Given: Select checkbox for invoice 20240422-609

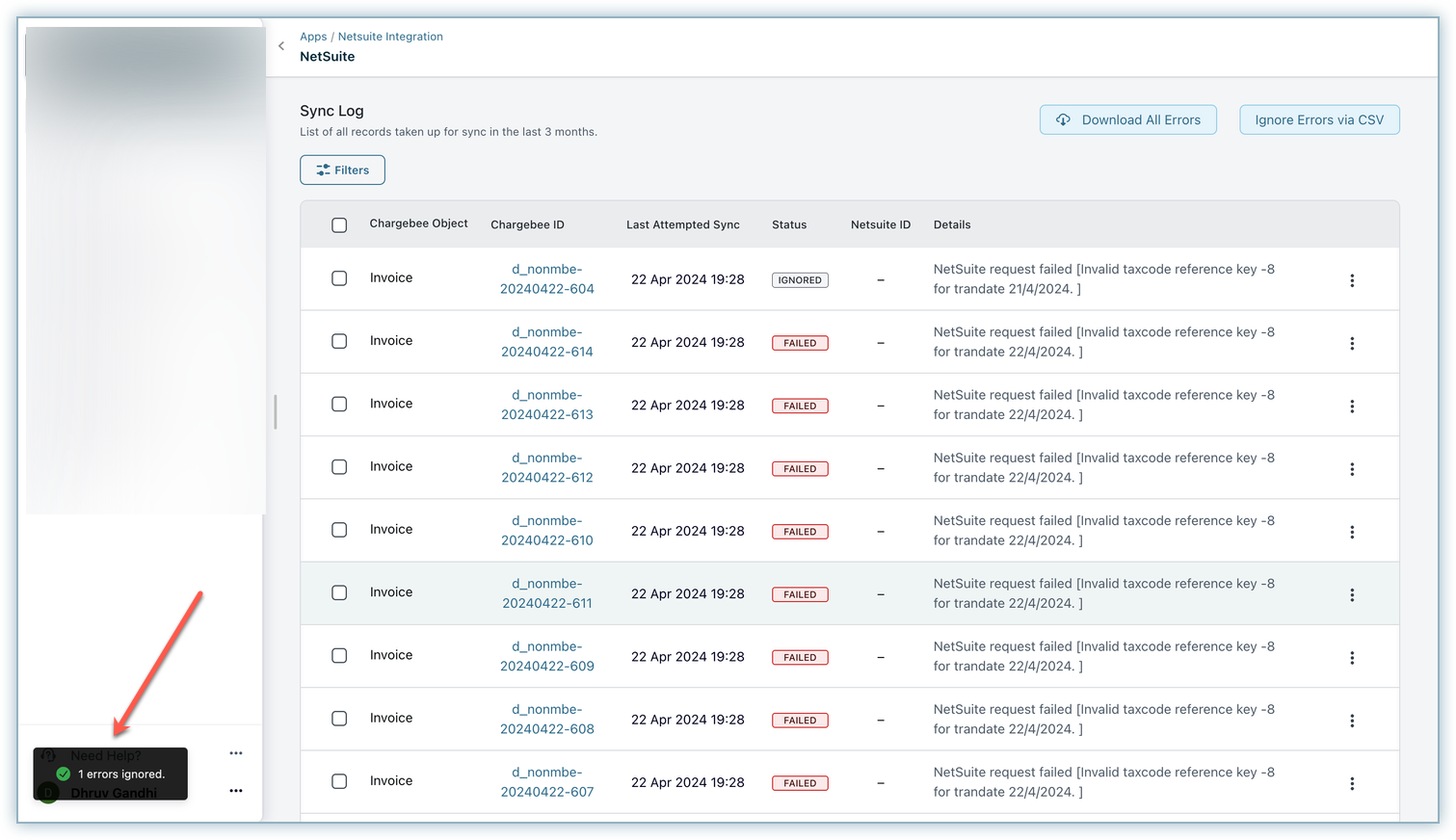Looking at the screenshot, I should 339,656.
